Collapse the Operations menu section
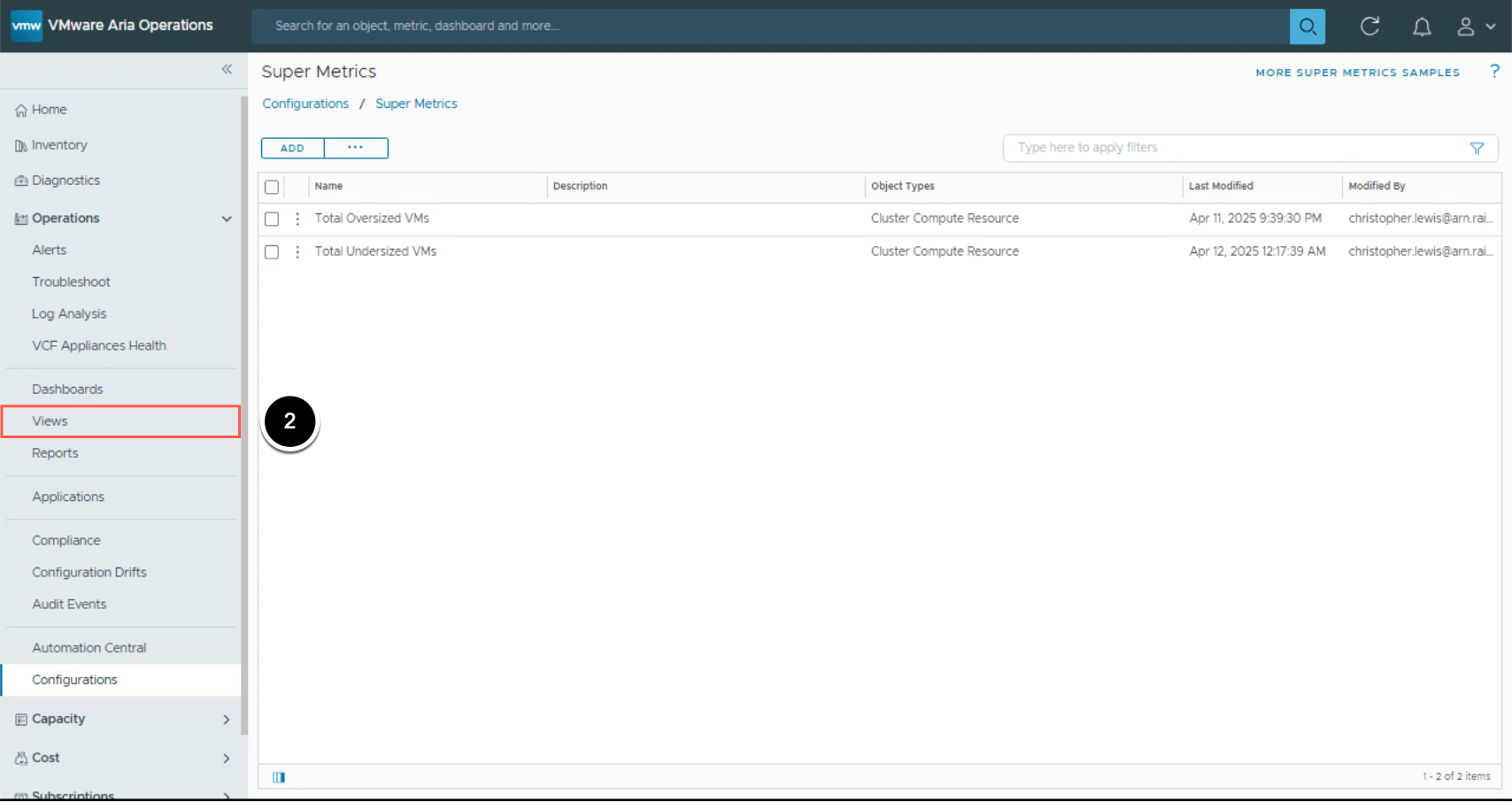Image resolution: width=1512 pixels, height=802 pixels. click(x=227, y=219)
